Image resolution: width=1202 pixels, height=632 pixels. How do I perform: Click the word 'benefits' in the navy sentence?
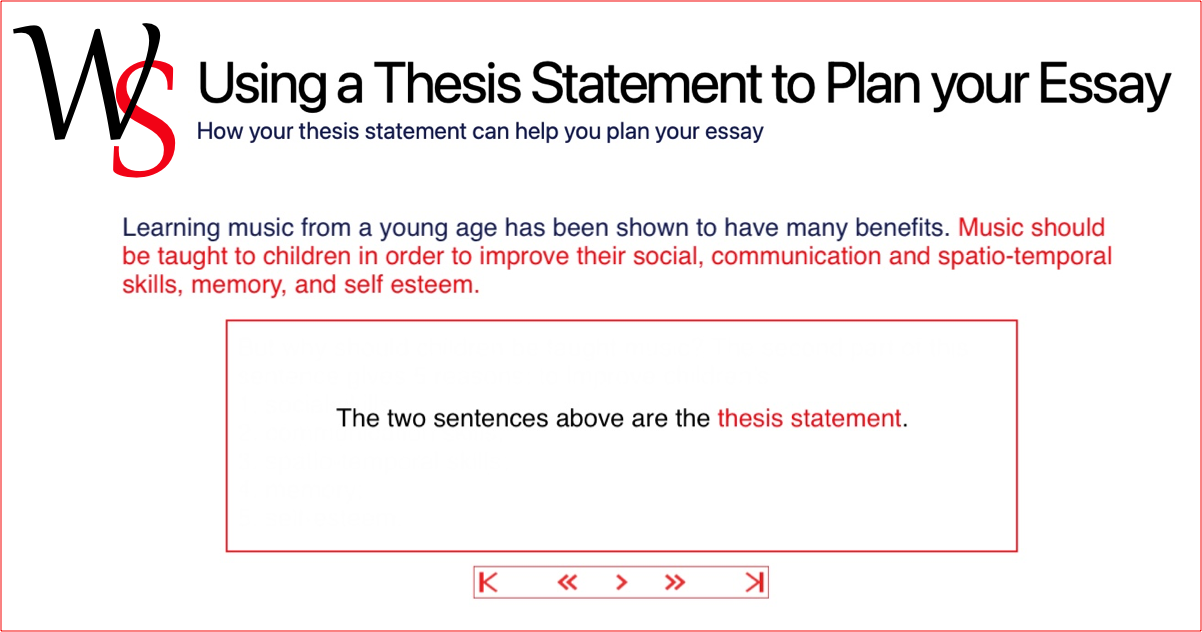906,227
